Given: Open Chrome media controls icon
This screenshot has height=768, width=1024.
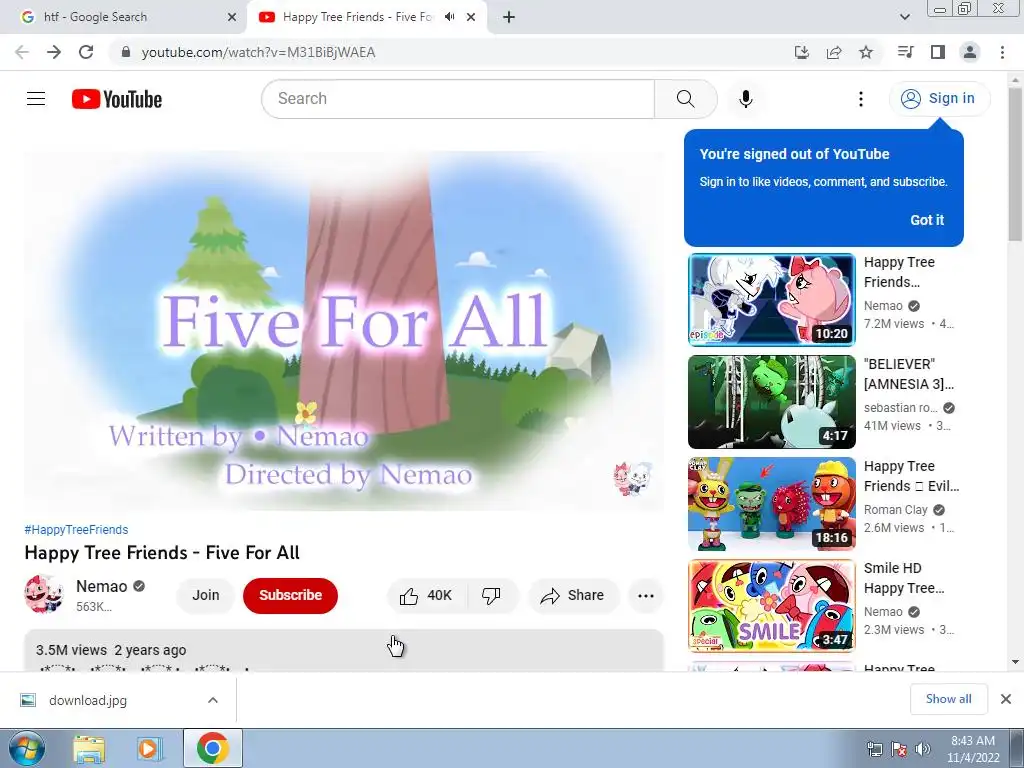Looking at the screenshot, I should click(x=905, y=52).
